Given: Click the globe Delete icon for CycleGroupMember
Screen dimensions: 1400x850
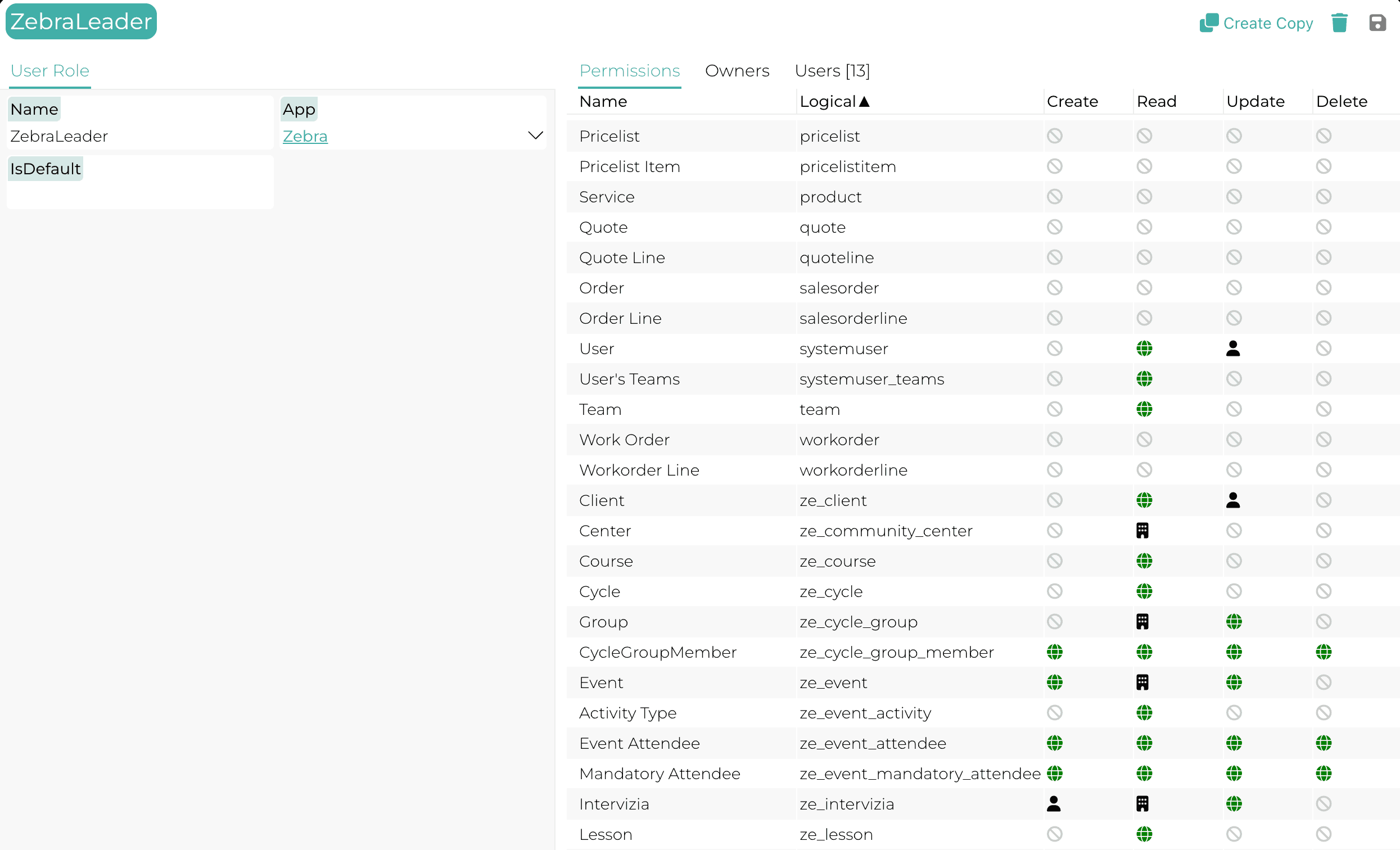Looking at the screenshot, I should pyautogui.click(x=1323, y=652).
